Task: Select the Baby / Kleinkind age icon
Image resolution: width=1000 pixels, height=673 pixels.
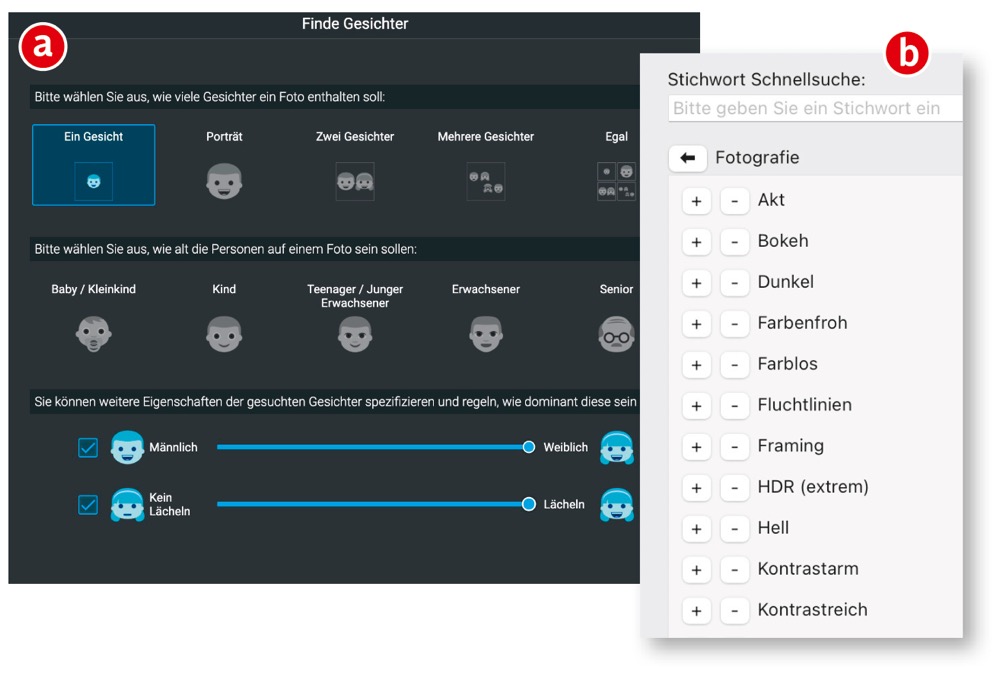Action: [x=93, y=333]
